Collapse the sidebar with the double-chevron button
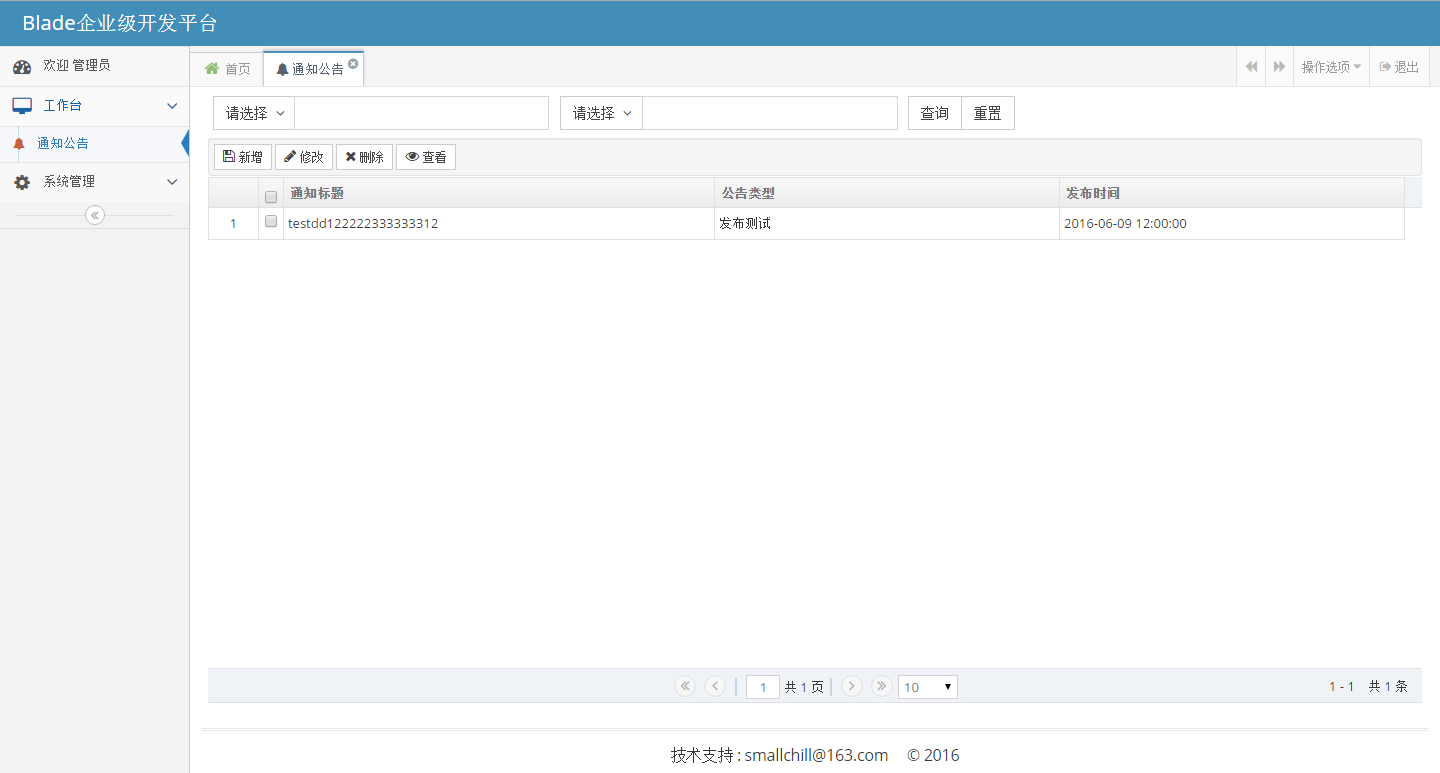The height and width of the screenshot is (773, 1440). [x=95, y=215]
